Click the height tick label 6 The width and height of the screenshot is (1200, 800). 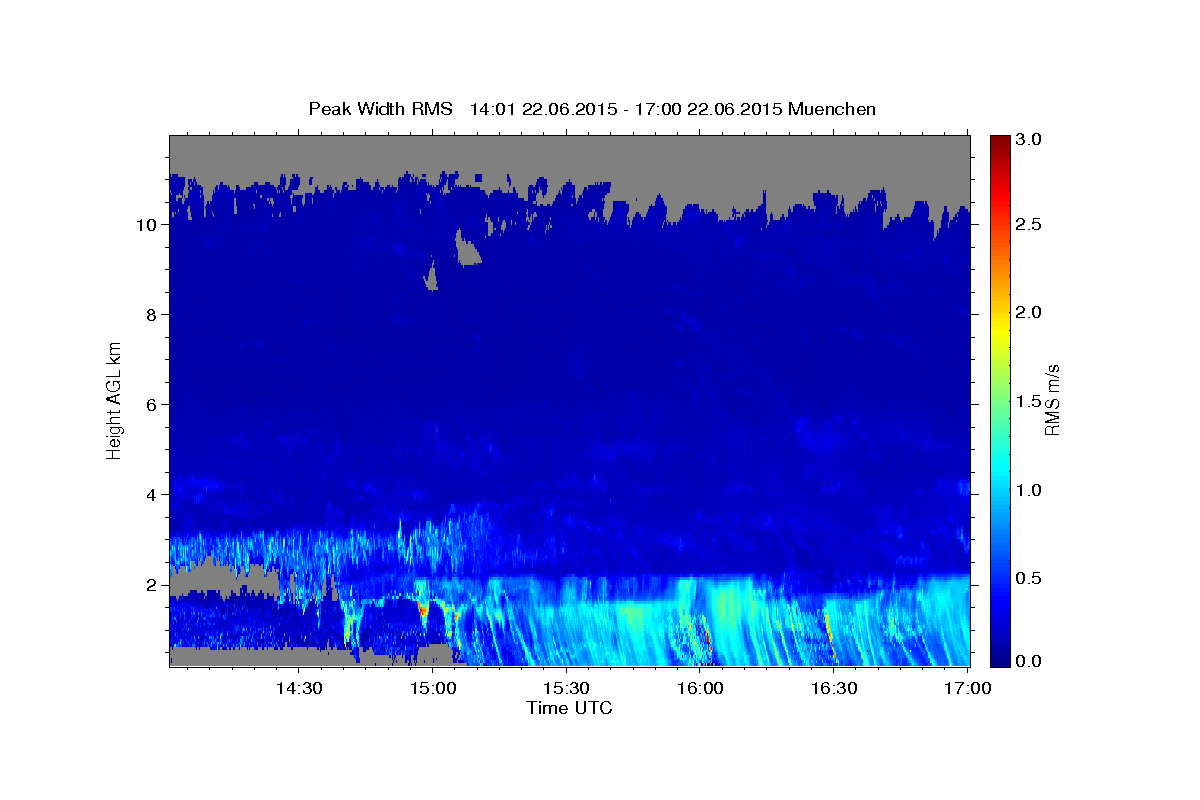pos(151,405)
